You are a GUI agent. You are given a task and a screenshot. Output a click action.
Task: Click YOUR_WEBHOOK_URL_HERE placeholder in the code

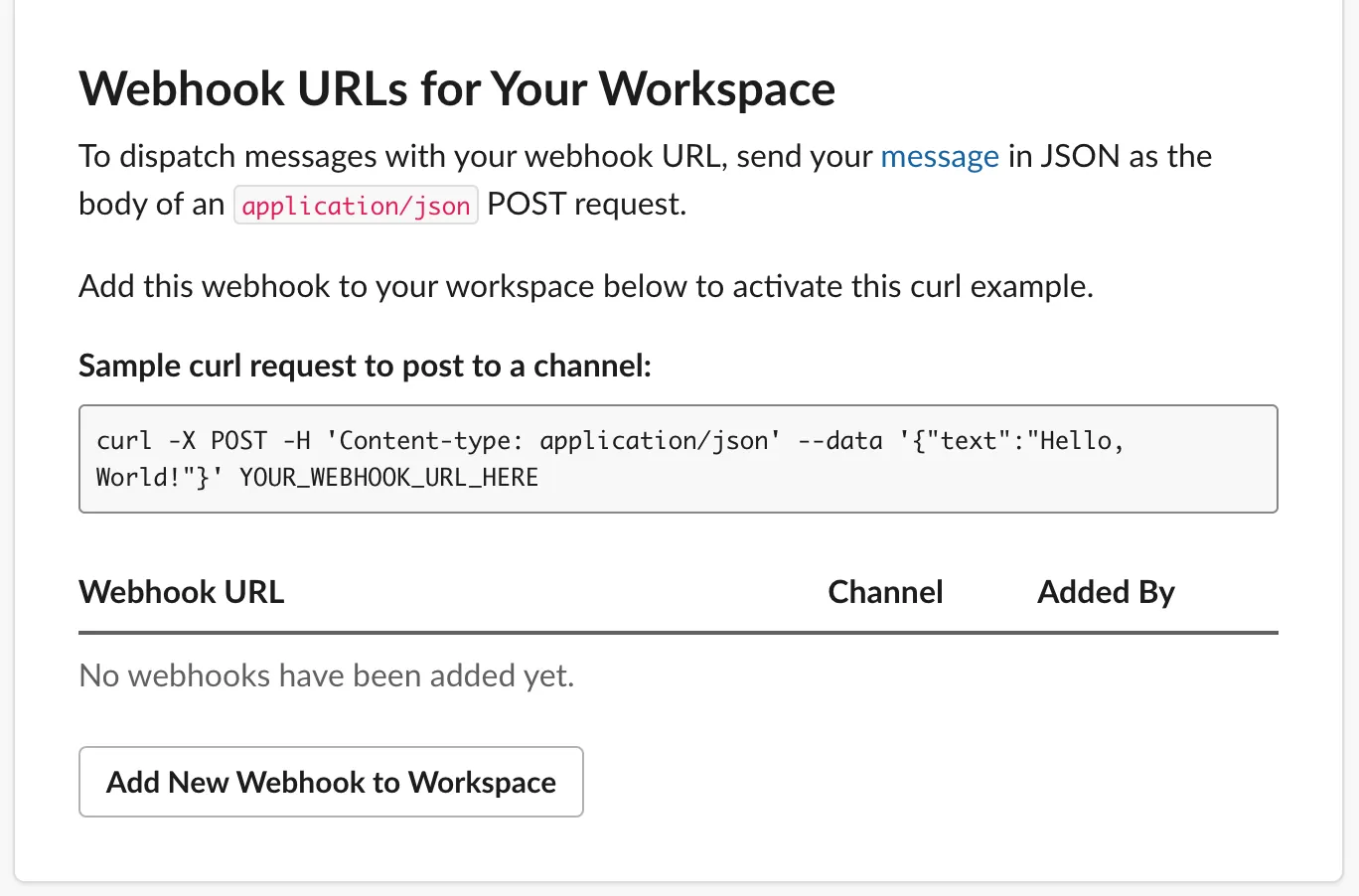[388, 478]
